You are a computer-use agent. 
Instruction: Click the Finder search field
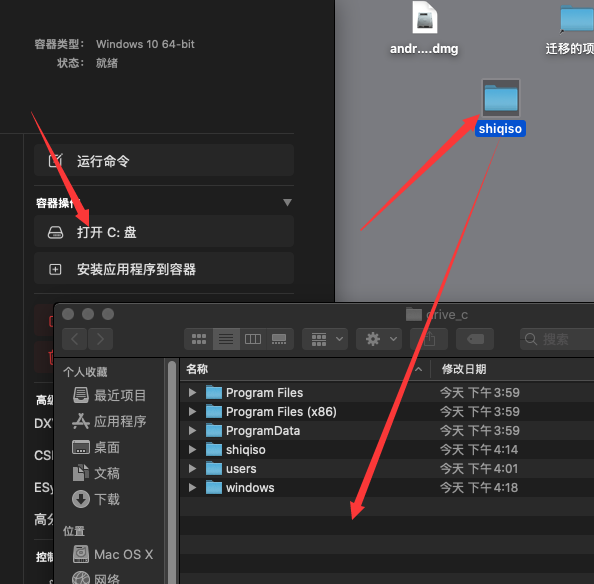557,339
